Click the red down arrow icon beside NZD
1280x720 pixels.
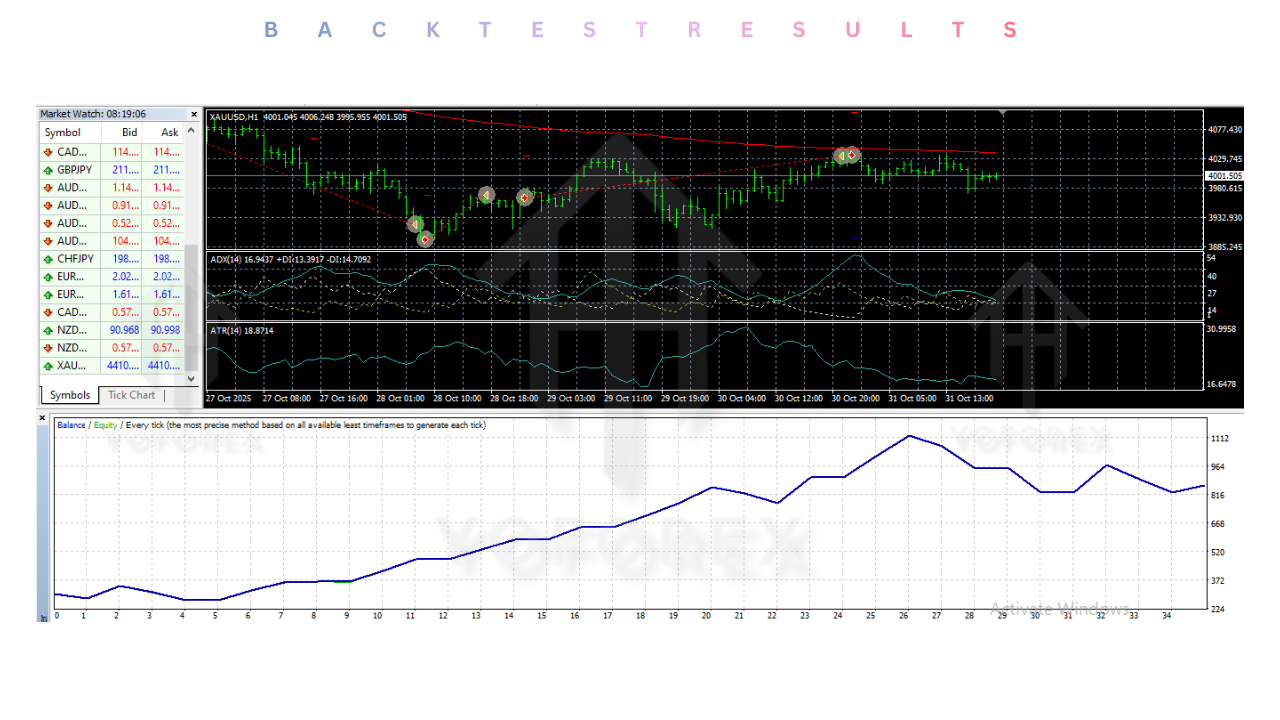pos(46,347)
